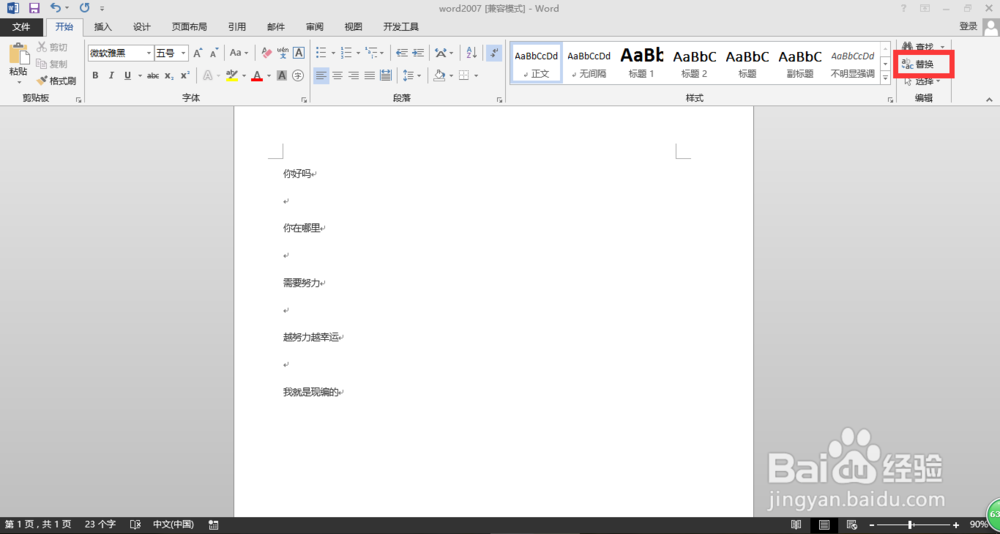Shrink font size with the smaller A icon
Image resolution: width=1000 pixels, height=534 pixels.
(214, 53)
